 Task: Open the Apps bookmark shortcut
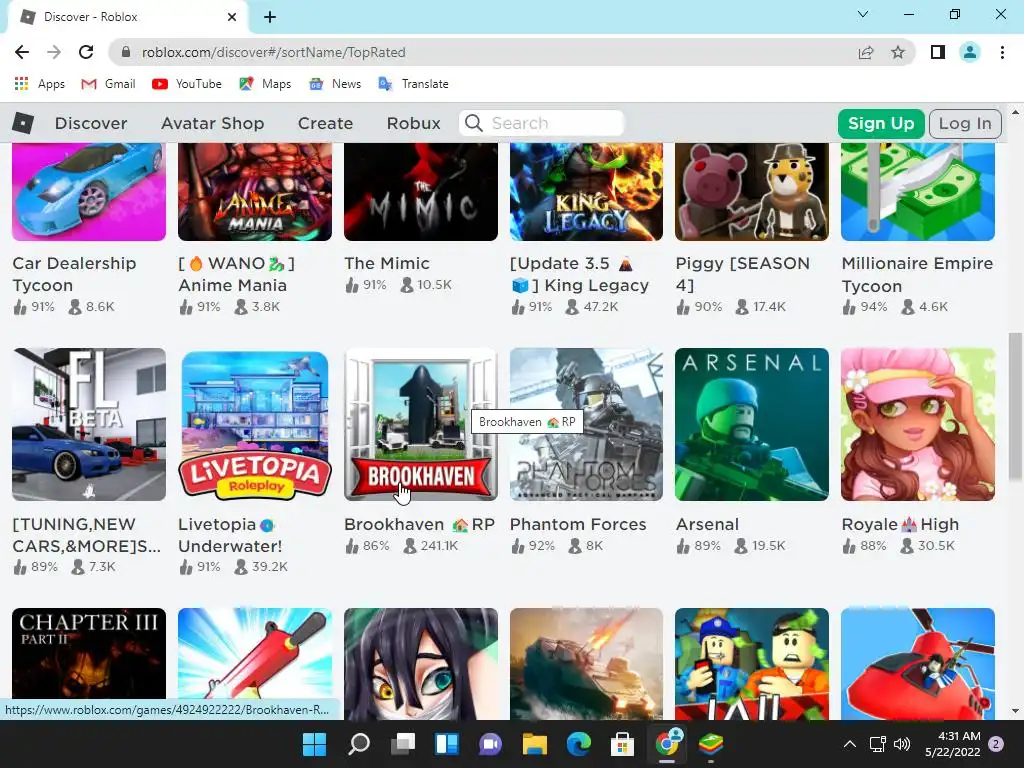tap(39, 84)
